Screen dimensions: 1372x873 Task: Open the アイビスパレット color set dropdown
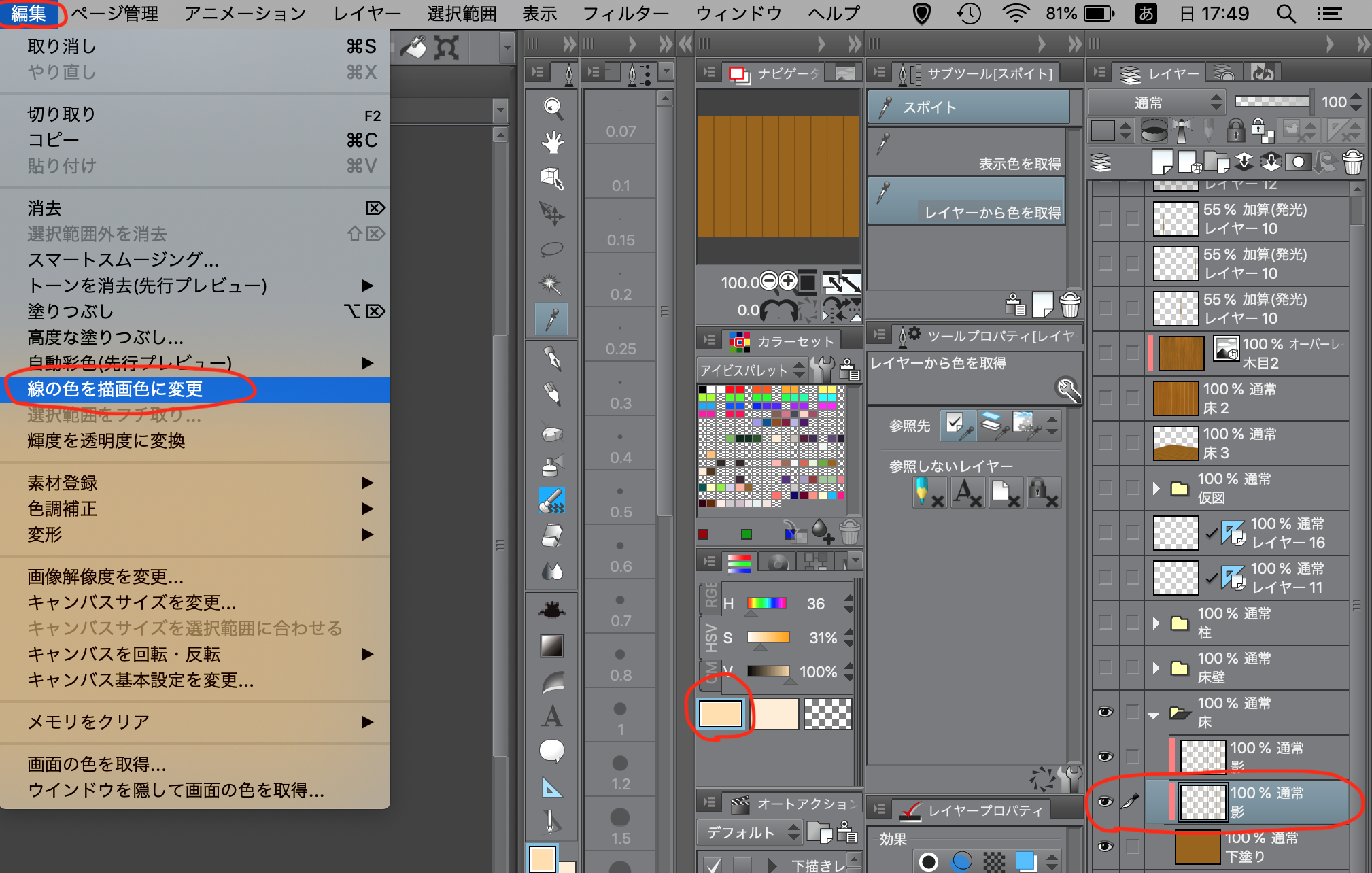752,371
